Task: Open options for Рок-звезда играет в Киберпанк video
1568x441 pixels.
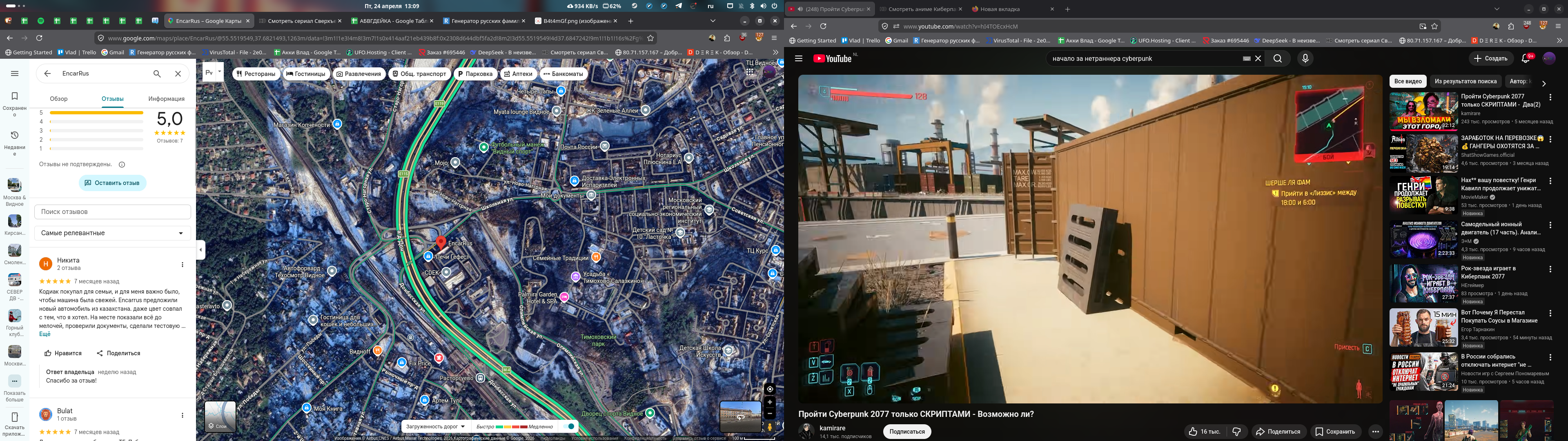Action: point(1550,269)
